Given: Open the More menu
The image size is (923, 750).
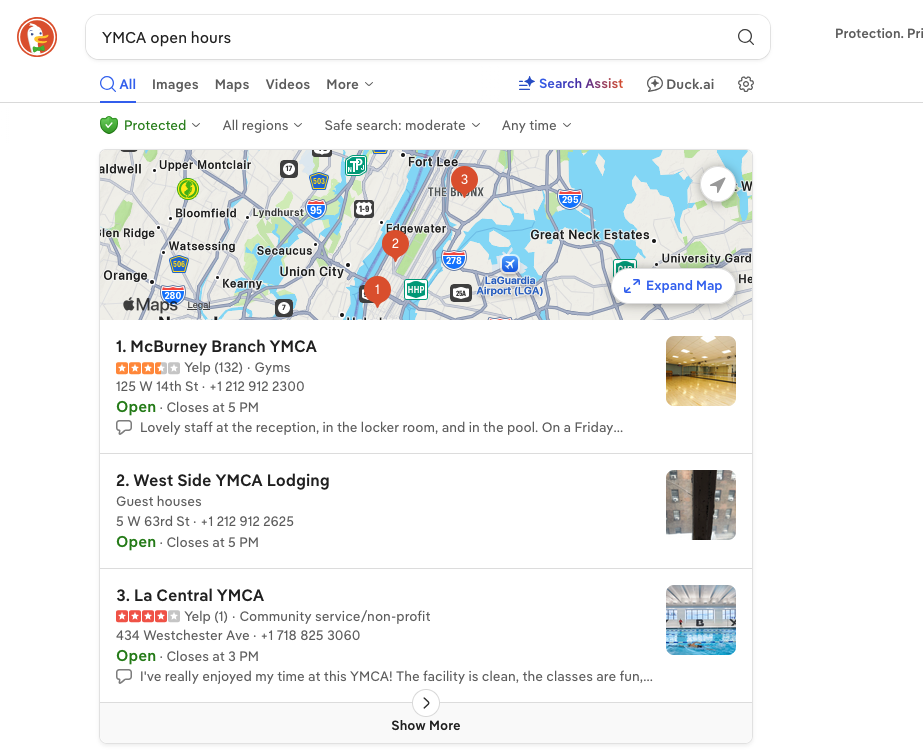Looking at the screenshot, I should point(350,84).
